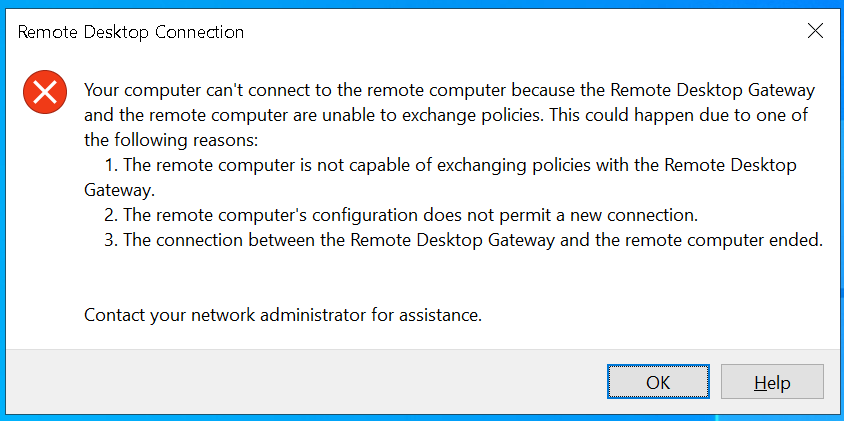Click the Remote Desktop Connection title text
The width and height of the screenshot is (844, 421).
[x=131, y=32]
